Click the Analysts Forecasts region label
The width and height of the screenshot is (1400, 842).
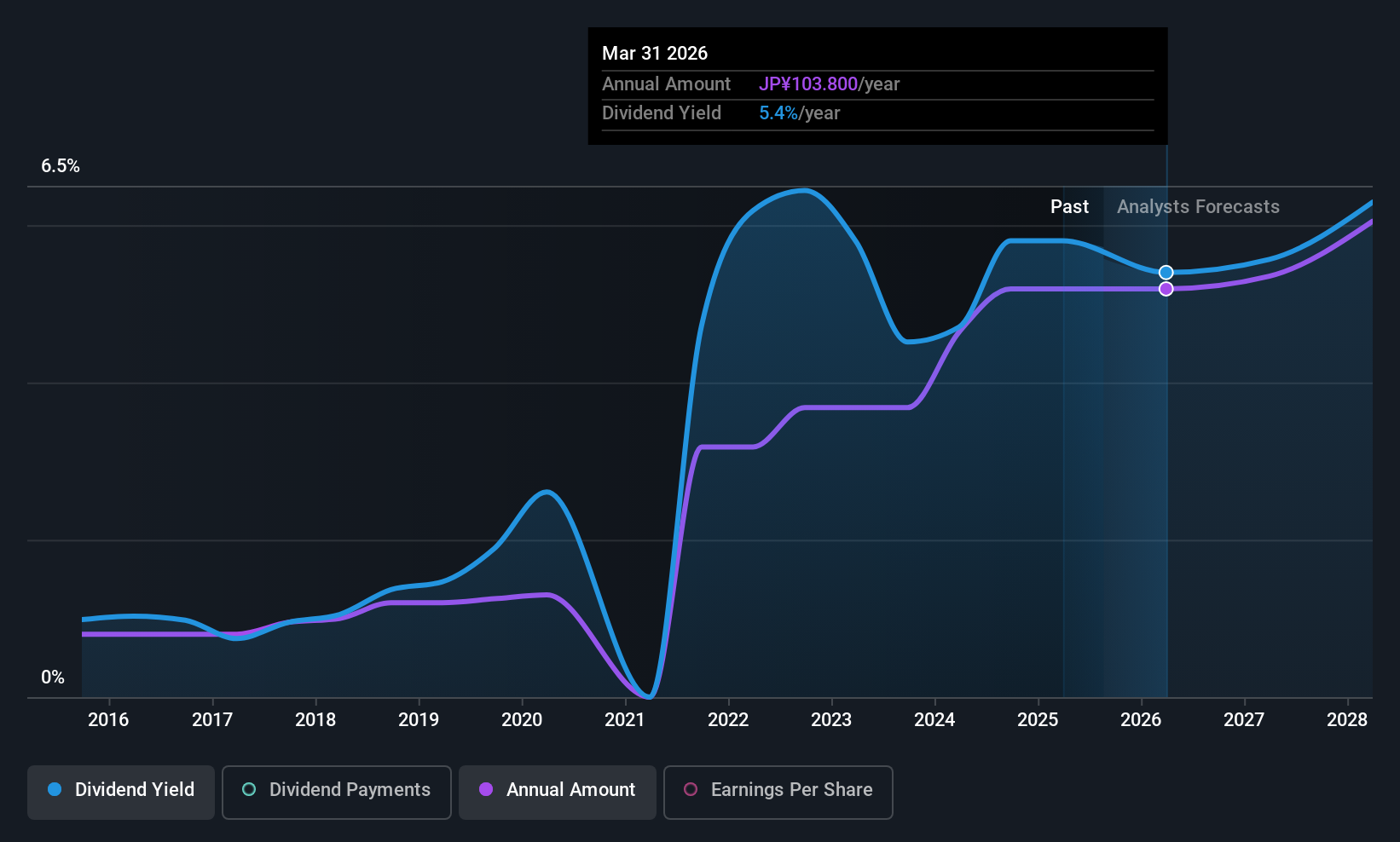point(1198,206)
